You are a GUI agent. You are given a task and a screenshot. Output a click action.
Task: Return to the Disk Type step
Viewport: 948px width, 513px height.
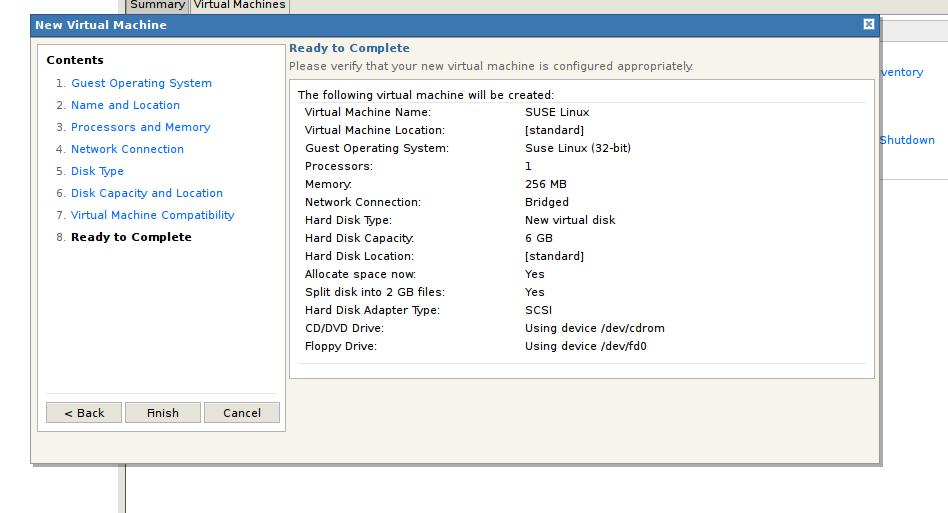pos(97,172)
